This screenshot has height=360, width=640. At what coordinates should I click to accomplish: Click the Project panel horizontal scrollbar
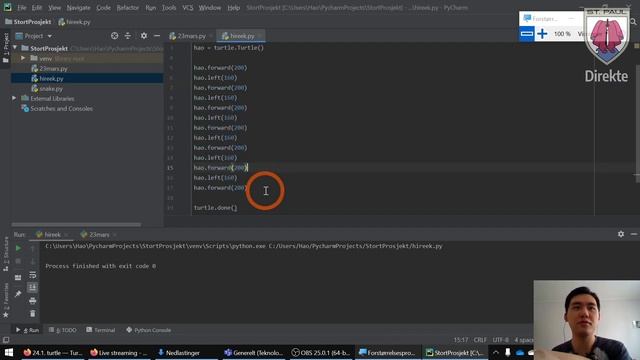click(76, 224)
